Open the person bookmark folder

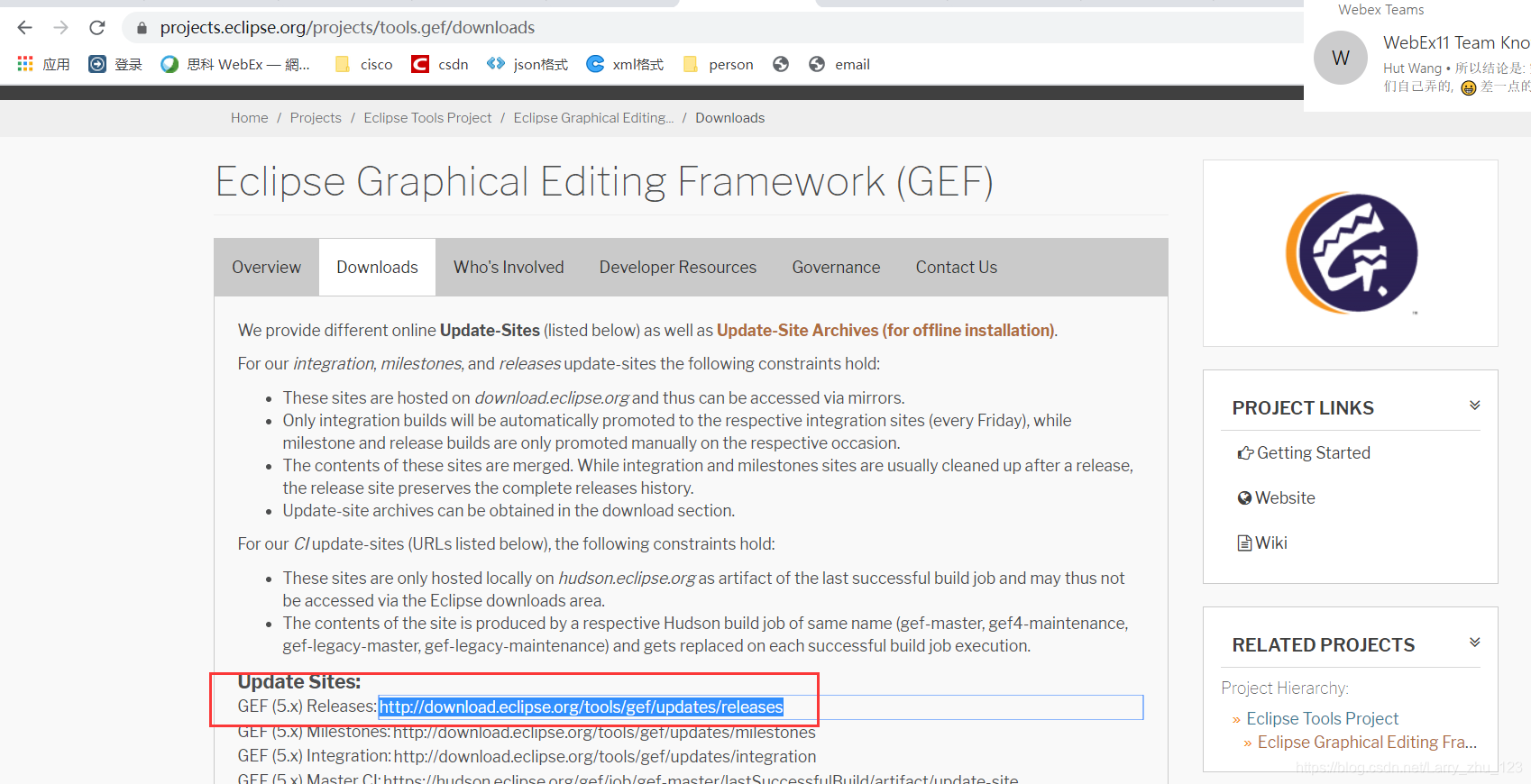pyautogui.click(x=719, y=64)
